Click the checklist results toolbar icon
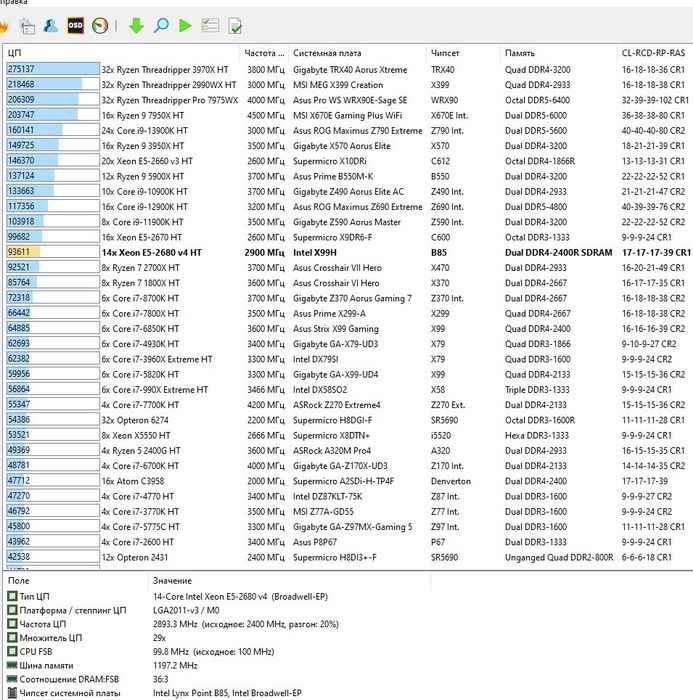 (x=210, y=25)
